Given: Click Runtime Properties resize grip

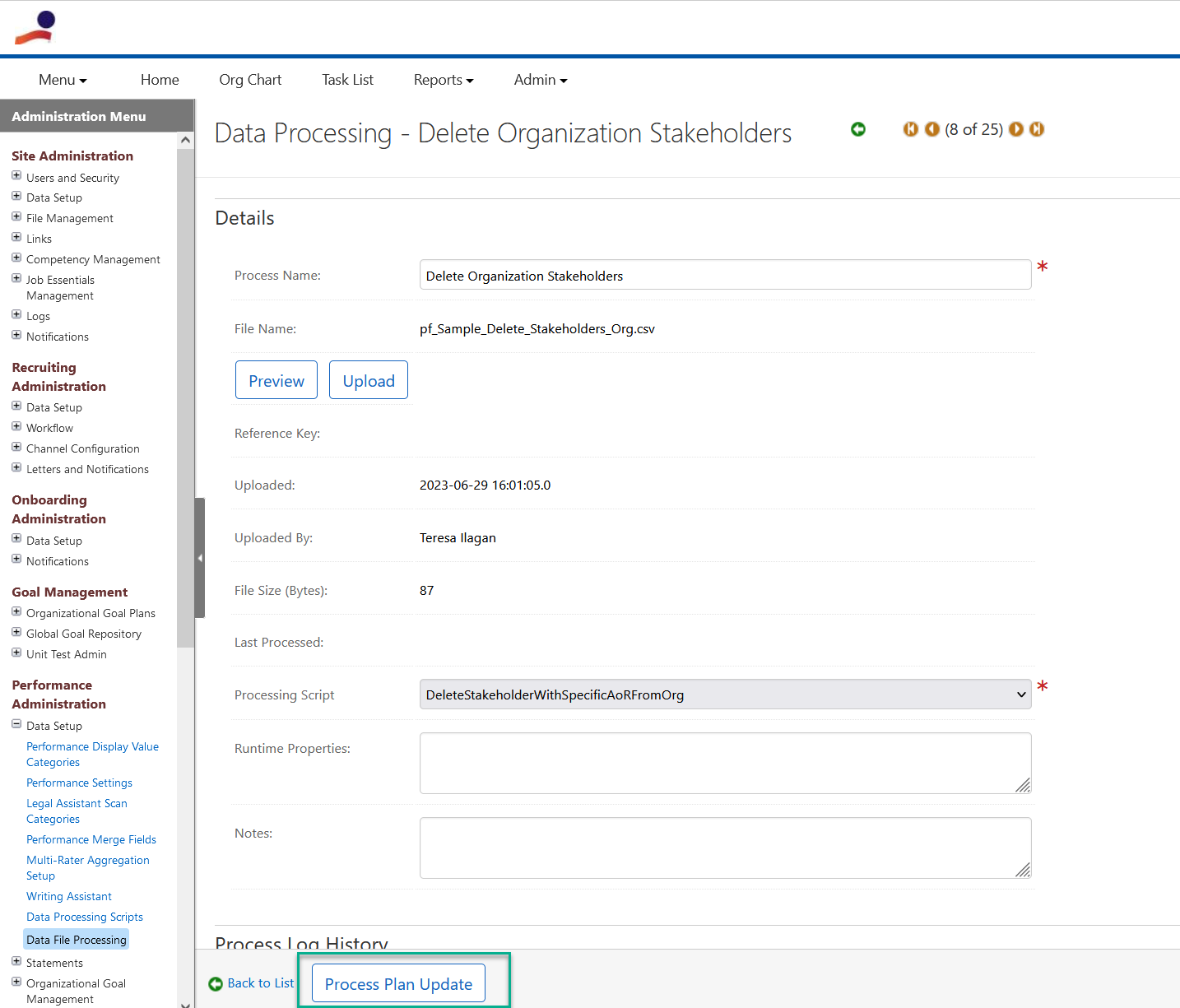Looking at the screenshot, I should [x=1023, y=785].
